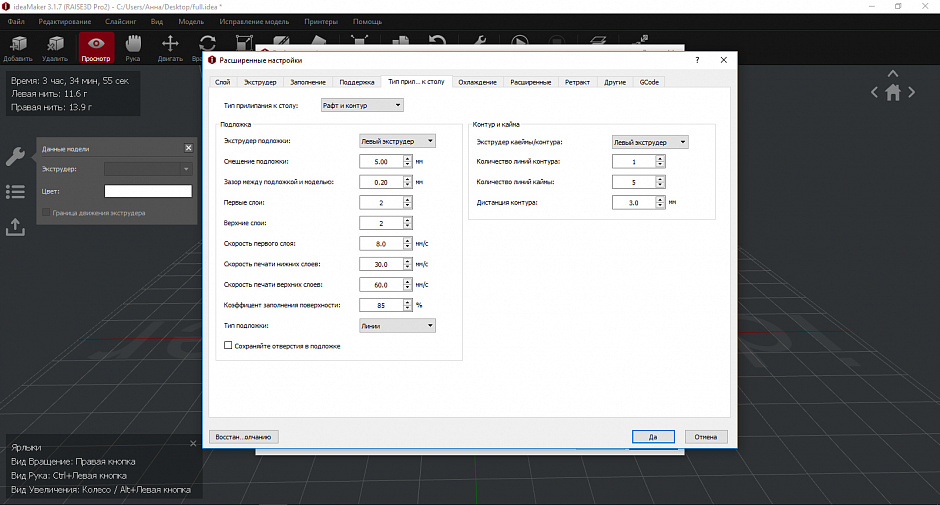Click the Да button

click(x=653, y=437)
